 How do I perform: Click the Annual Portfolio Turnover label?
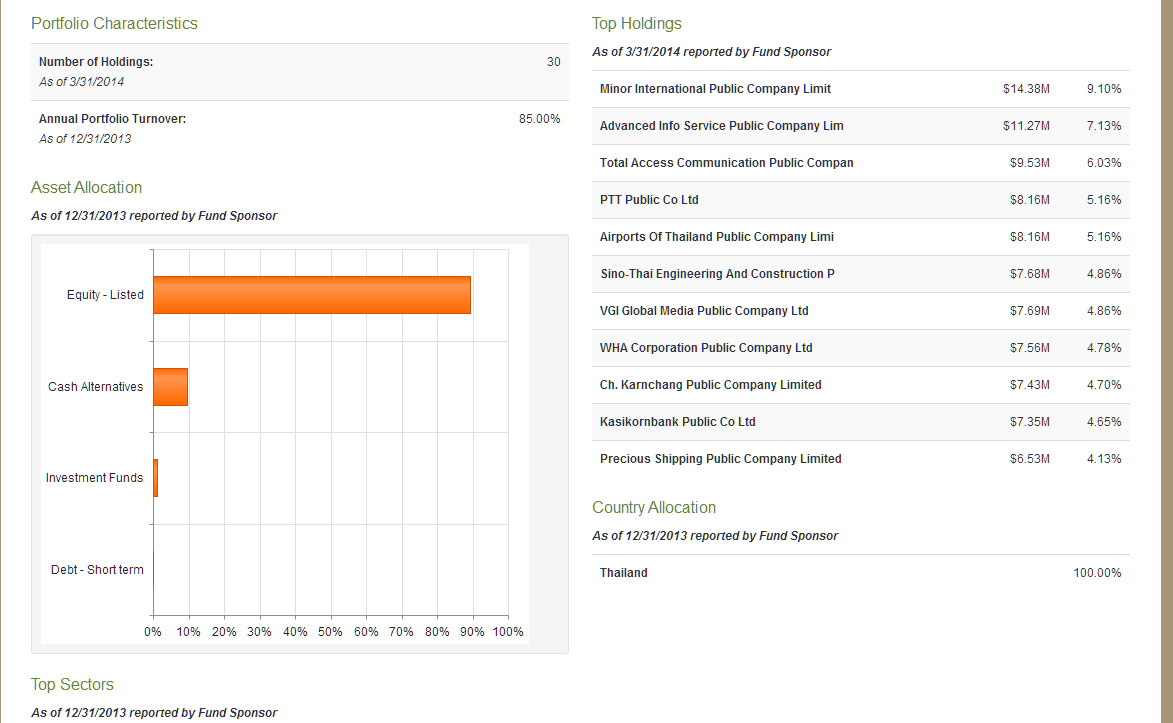pyautogui.click(x=112, y=119)
